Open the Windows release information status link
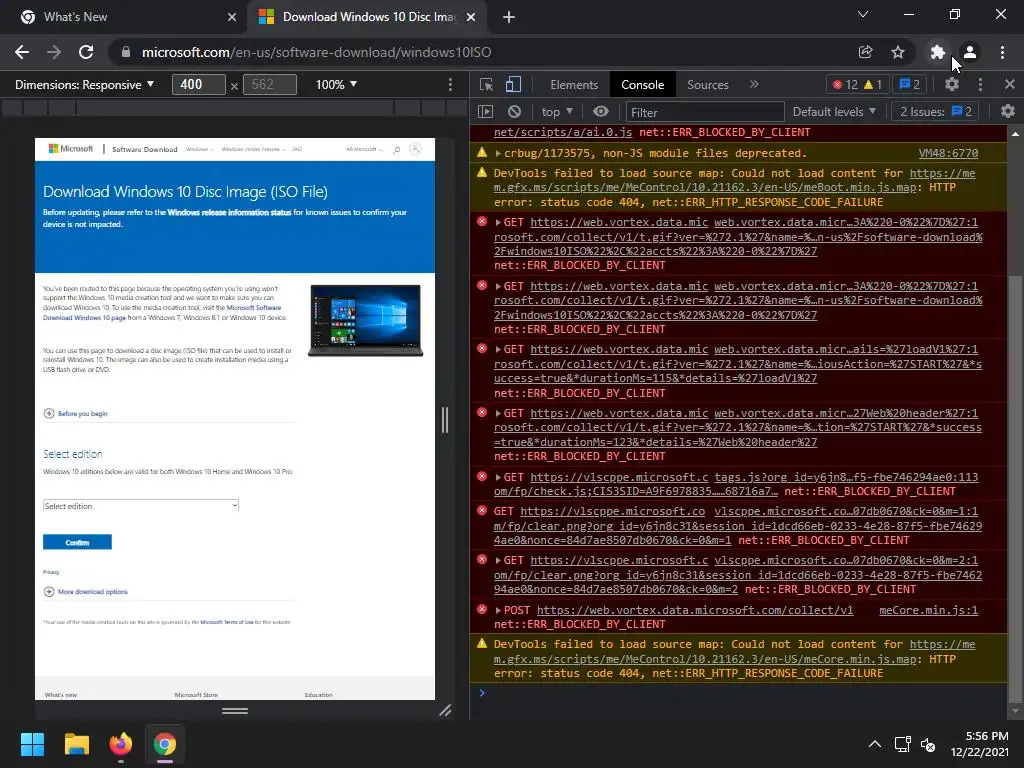Image resolution: width=1024 pixels, height=768 pixels. click(229, 212)
